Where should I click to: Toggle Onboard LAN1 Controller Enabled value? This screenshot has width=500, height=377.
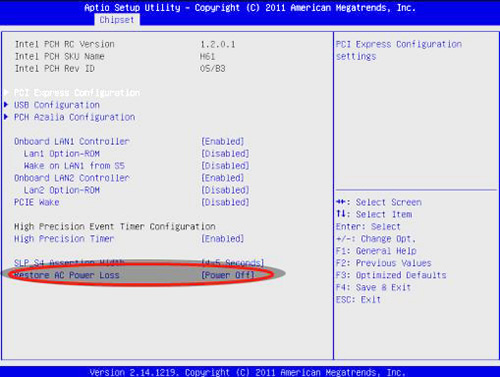tap(223, 141)
